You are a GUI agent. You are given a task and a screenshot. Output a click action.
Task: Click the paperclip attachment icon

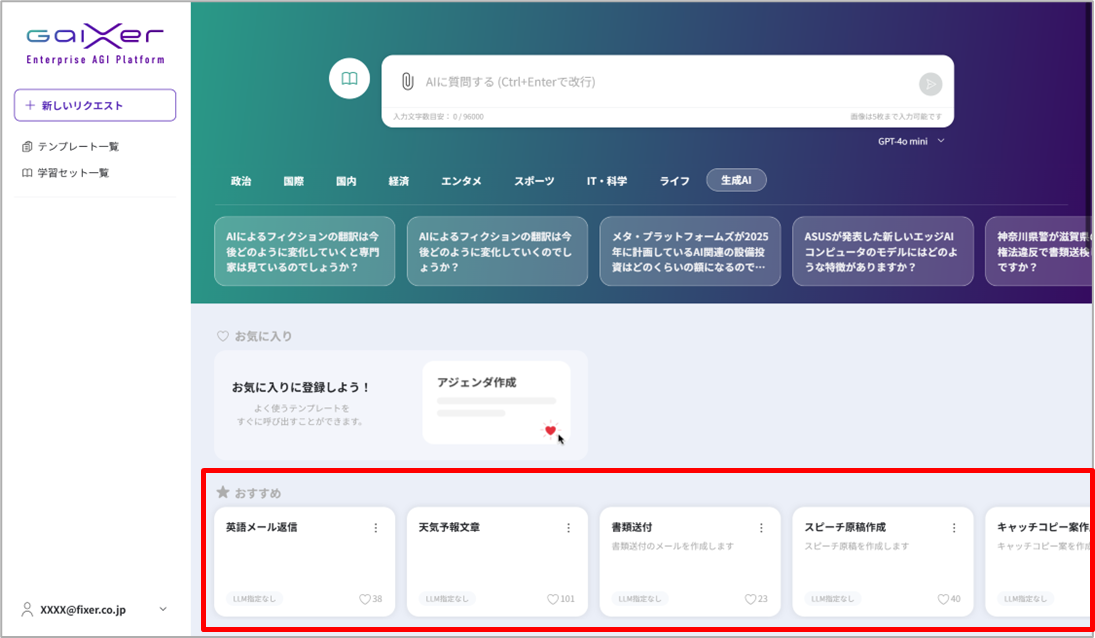click(x=407, y=82)
